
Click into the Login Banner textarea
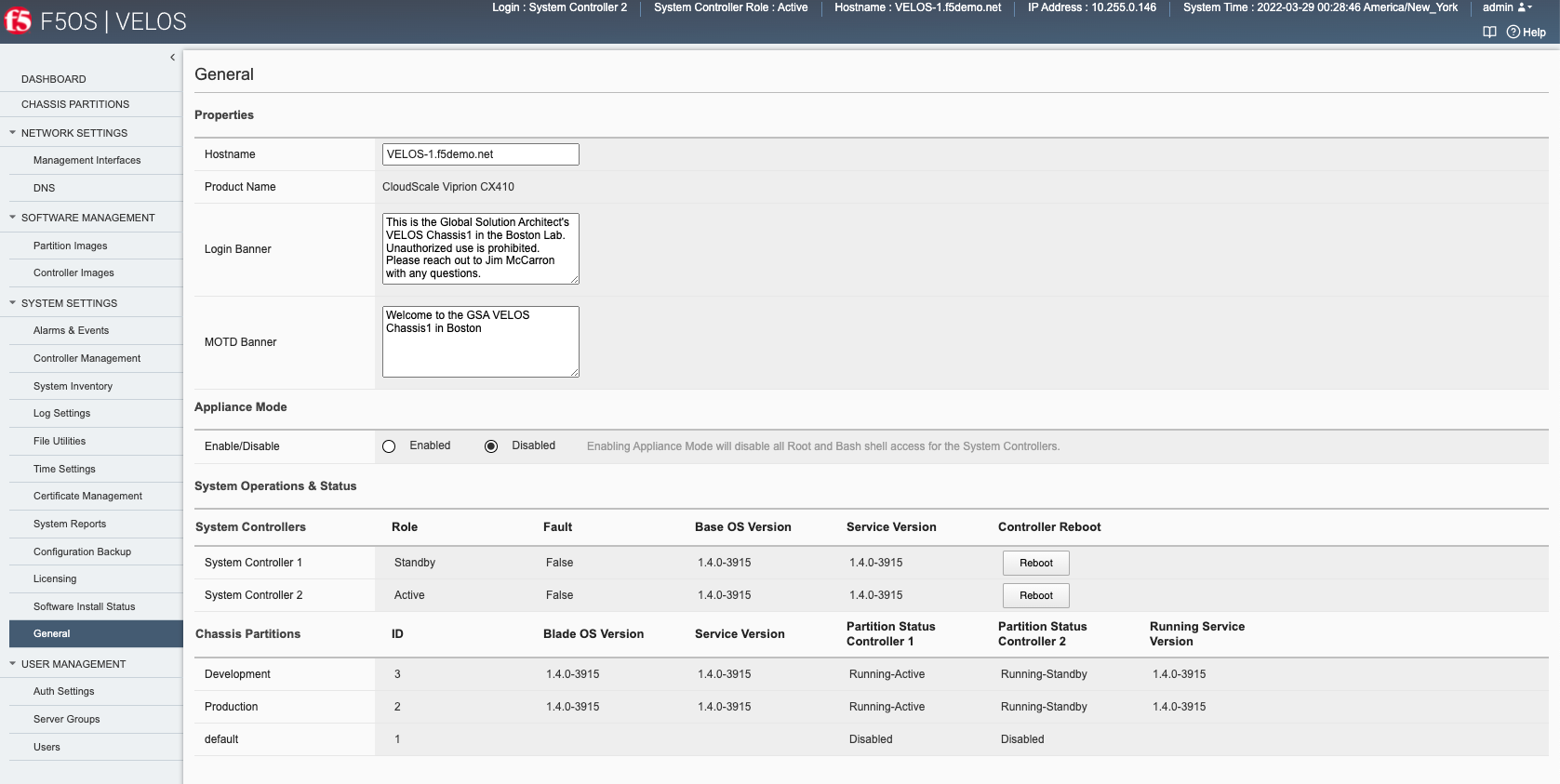point(481,248)
